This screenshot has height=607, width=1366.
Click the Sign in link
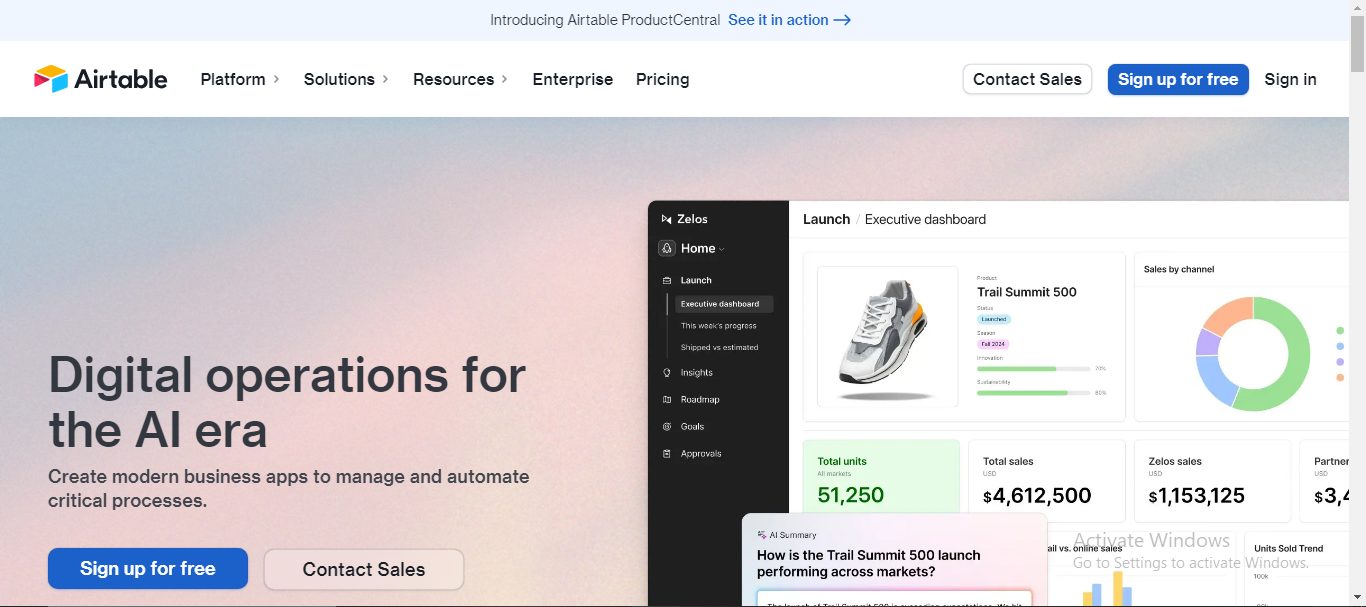tap(1290, 79)
